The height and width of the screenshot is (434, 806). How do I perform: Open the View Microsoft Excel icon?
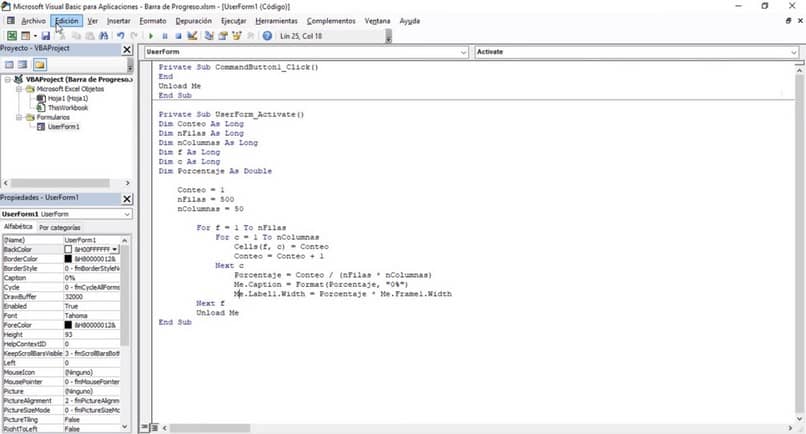click(x=11, y=36)
